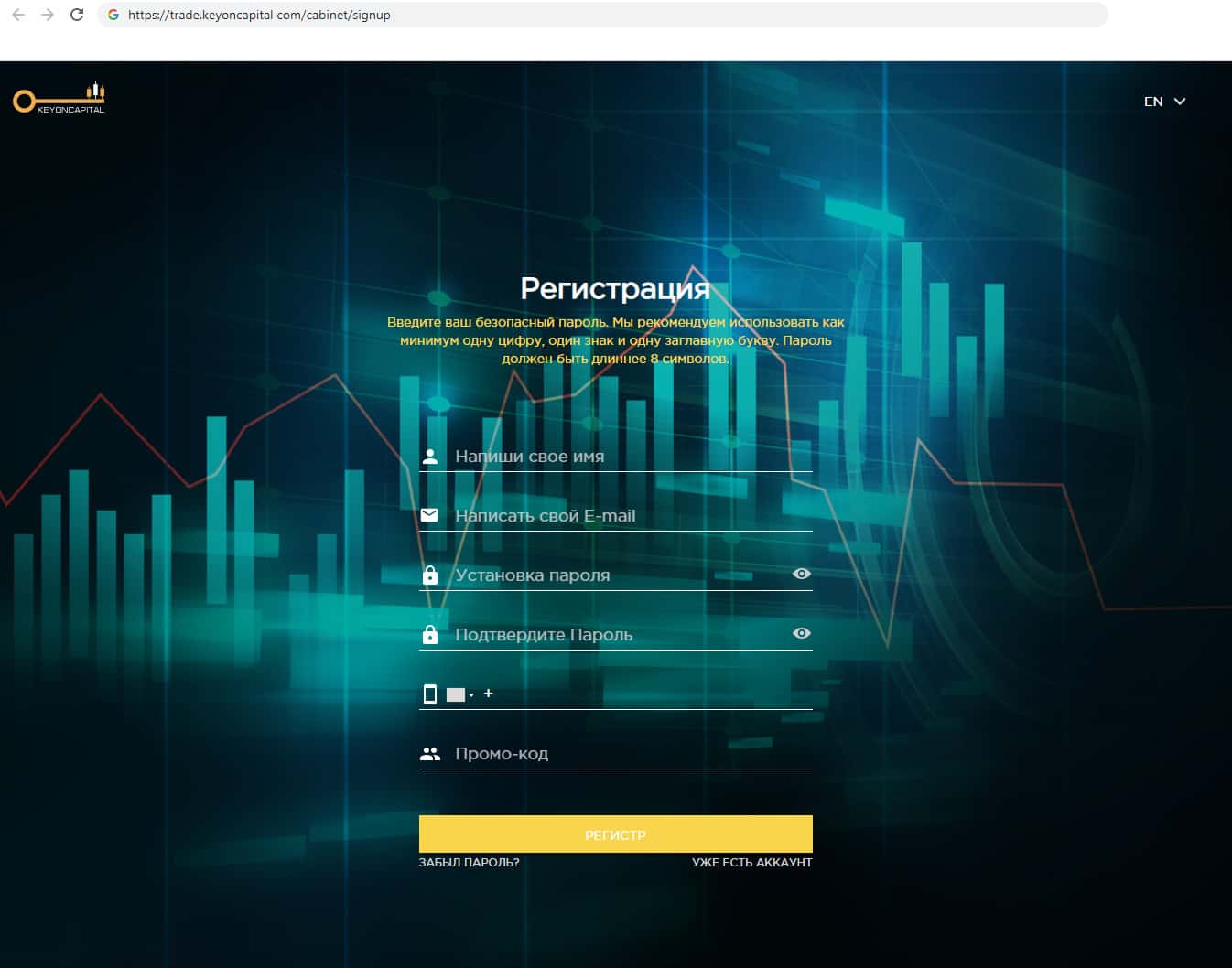Click the browser forward arrow
The image size is (1232, 968).
coord(48,15)
